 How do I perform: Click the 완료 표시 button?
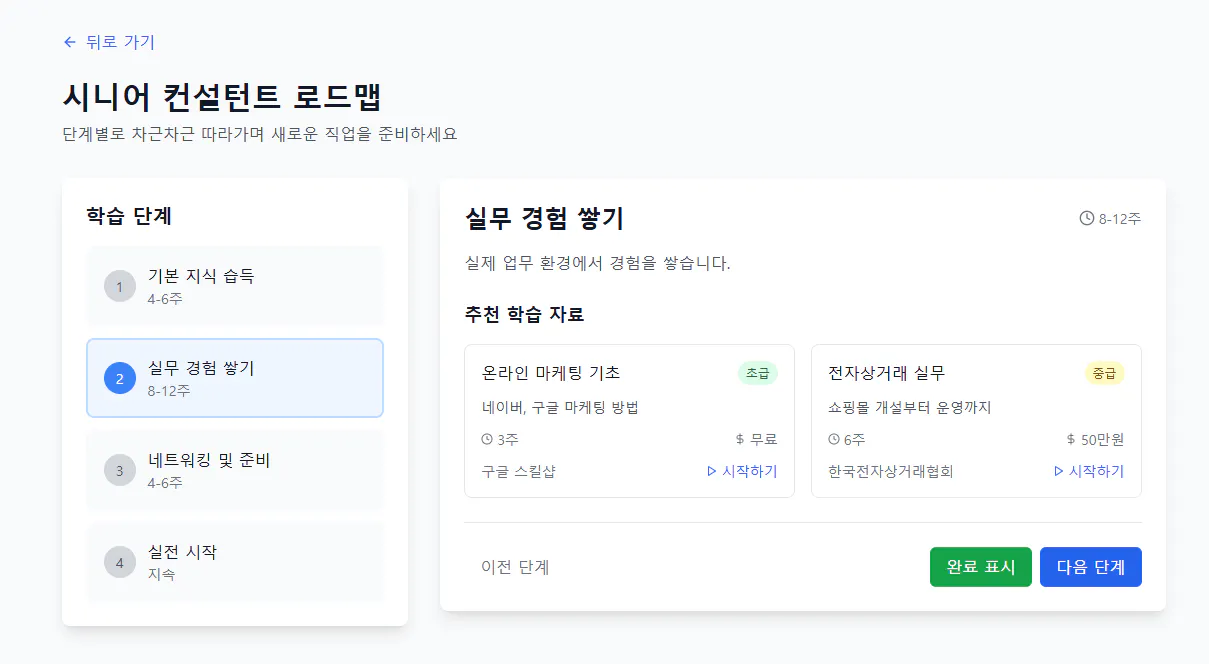point(980,567)
